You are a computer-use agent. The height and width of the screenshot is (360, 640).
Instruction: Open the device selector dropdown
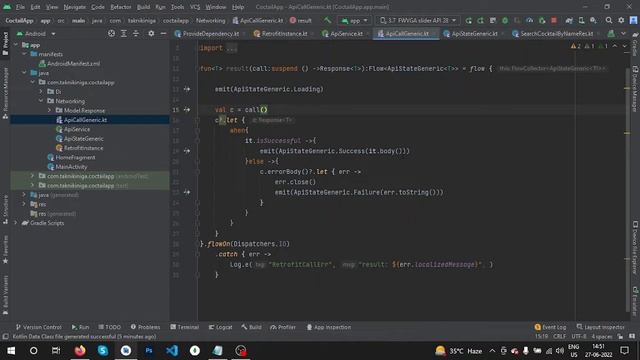pyautogui.click(x=418, y=20)
